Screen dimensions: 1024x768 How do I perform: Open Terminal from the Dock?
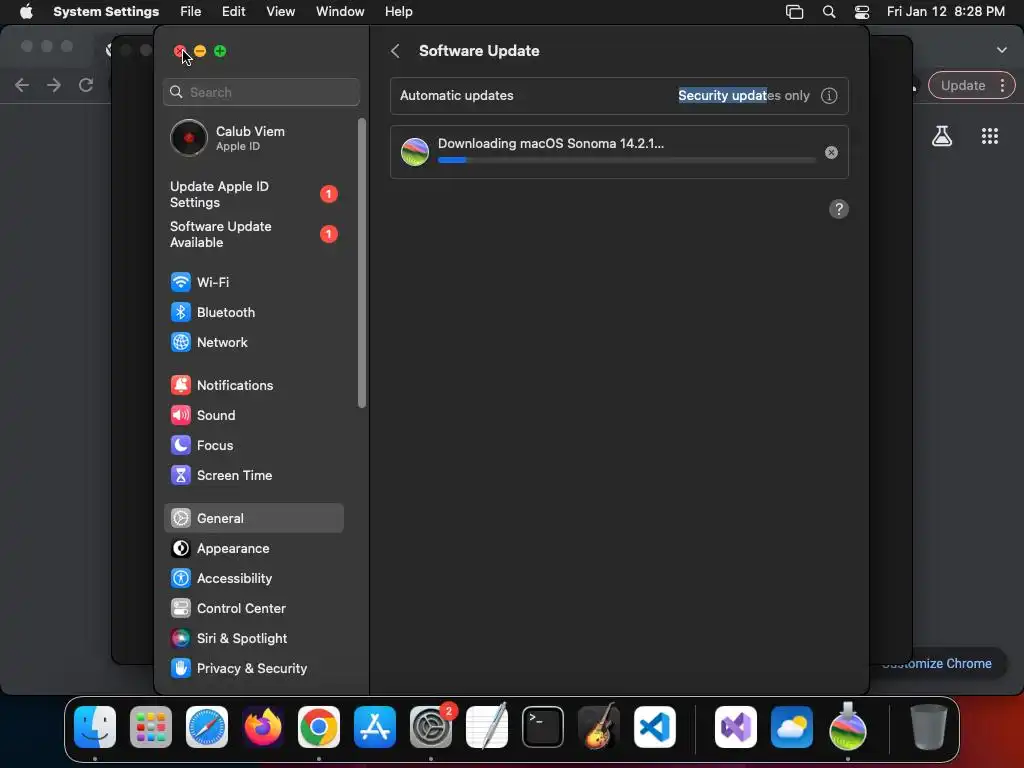pos(543,727)
